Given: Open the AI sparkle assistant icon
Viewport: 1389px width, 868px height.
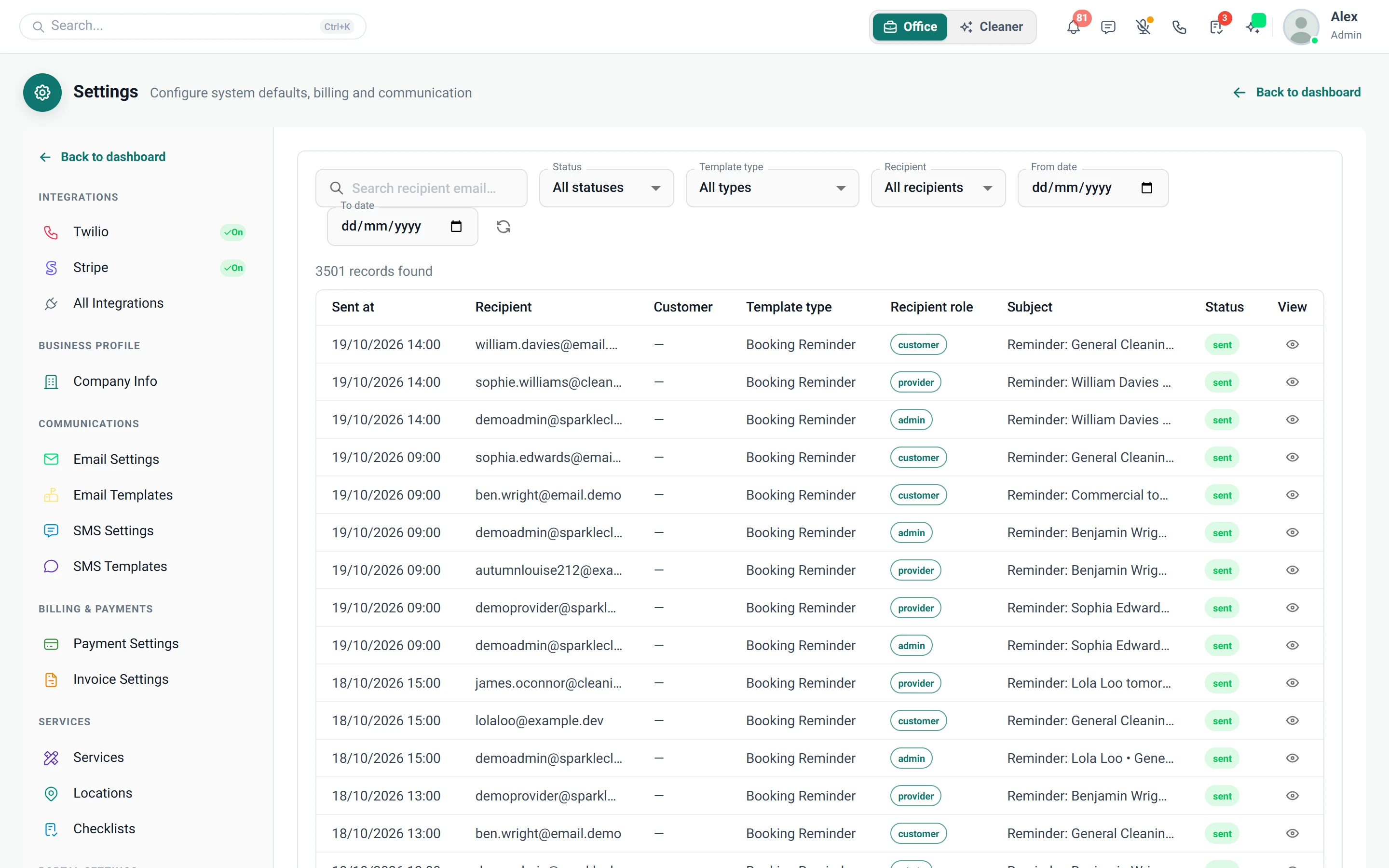Looking at the screenshot, I should point(1253,27).
